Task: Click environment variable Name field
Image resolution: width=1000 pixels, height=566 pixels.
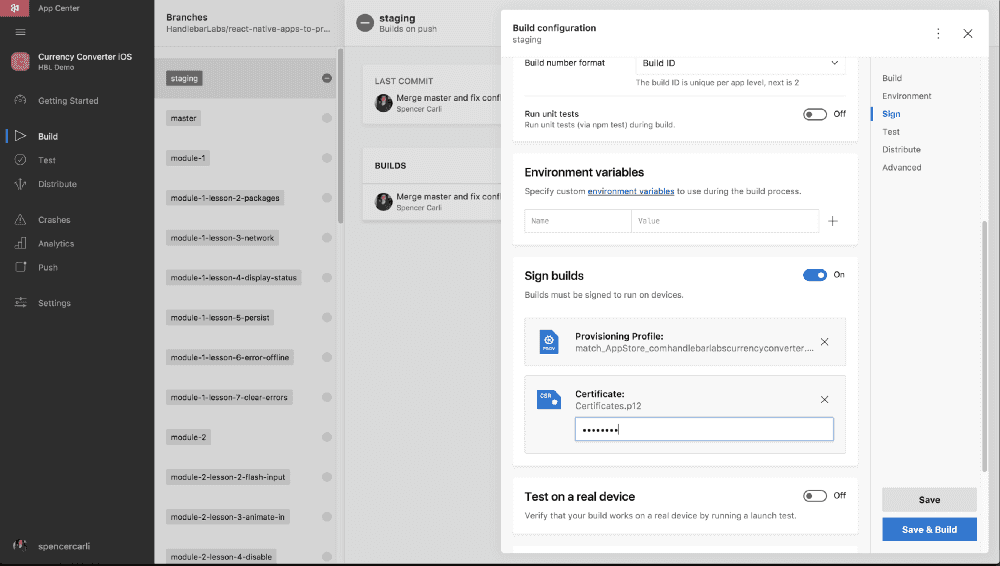Action: [x=578, y=221]
